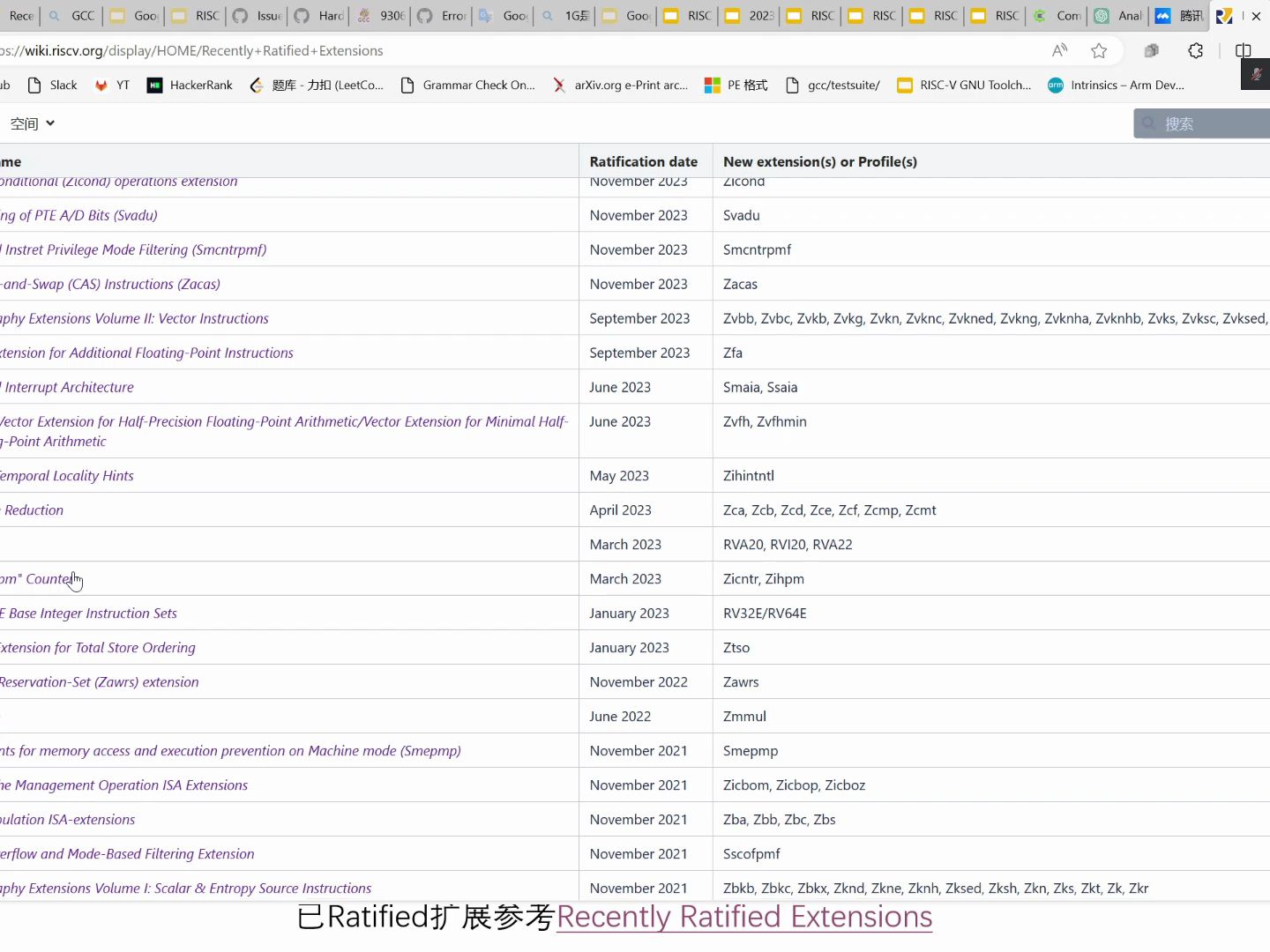Switch to the GCC browser tab
1270x952 pixels.
tap(71, 16)
